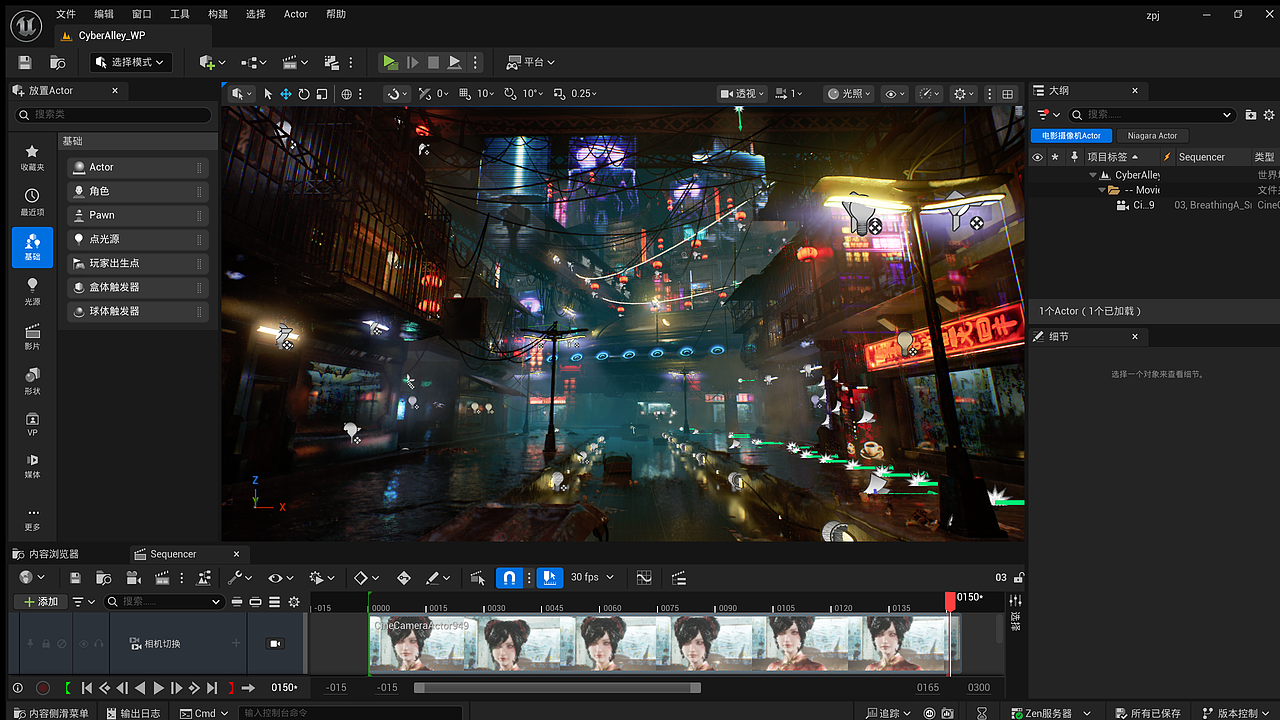This screenshot has height=720, width=1280.
Task: Select the translate (move) gizmo tool
Action: pos(286,94)
